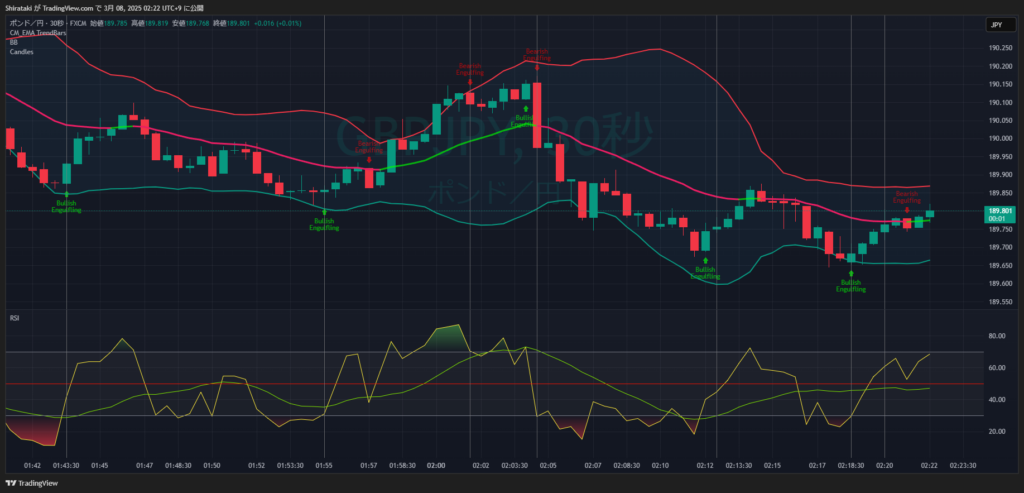Click the 190.150 price axis value

pos(1000,84)
